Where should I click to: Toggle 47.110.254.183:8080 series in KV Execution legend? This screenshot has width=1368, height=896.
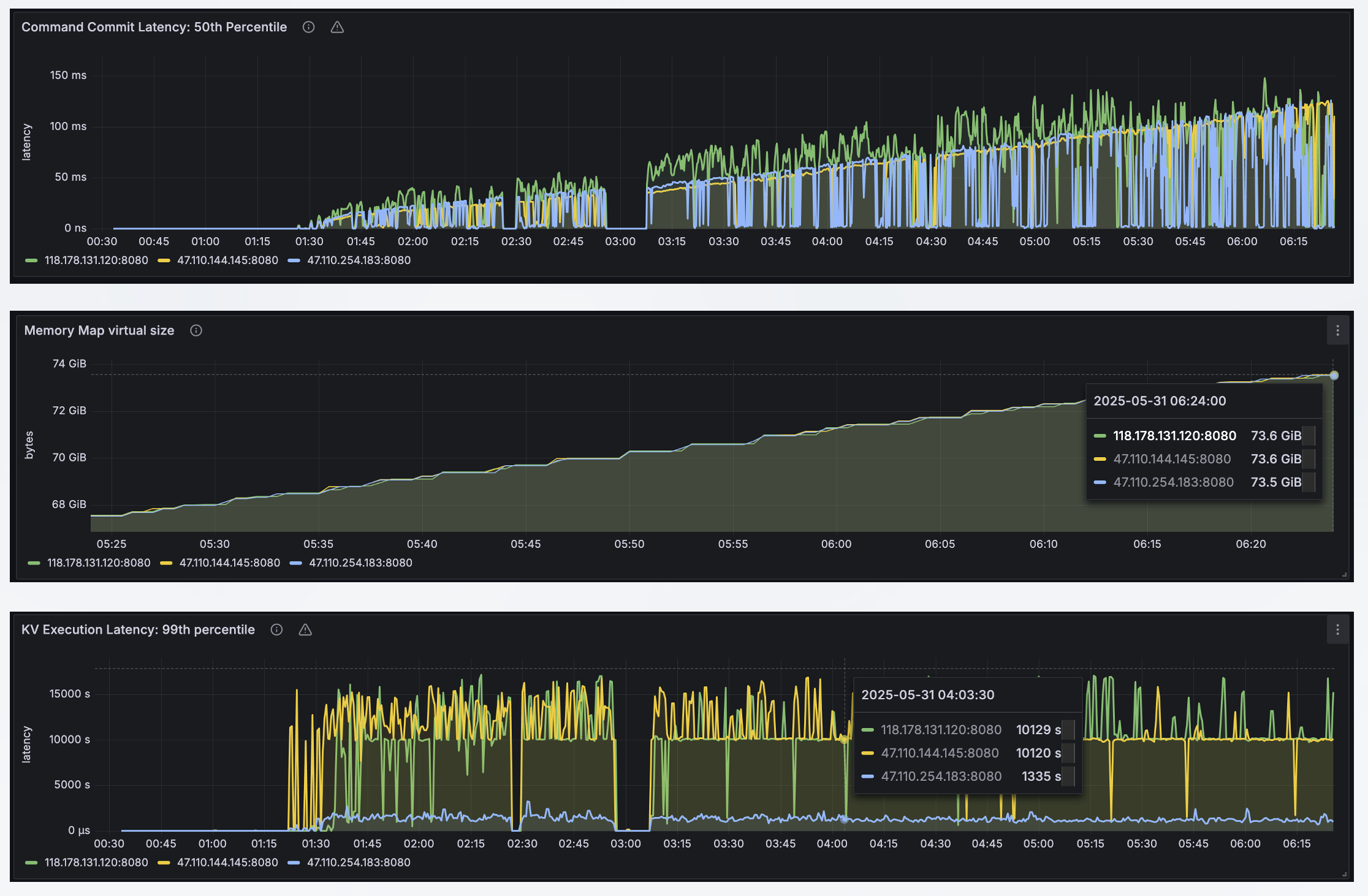pyautogui.click(x=358, y=862)
